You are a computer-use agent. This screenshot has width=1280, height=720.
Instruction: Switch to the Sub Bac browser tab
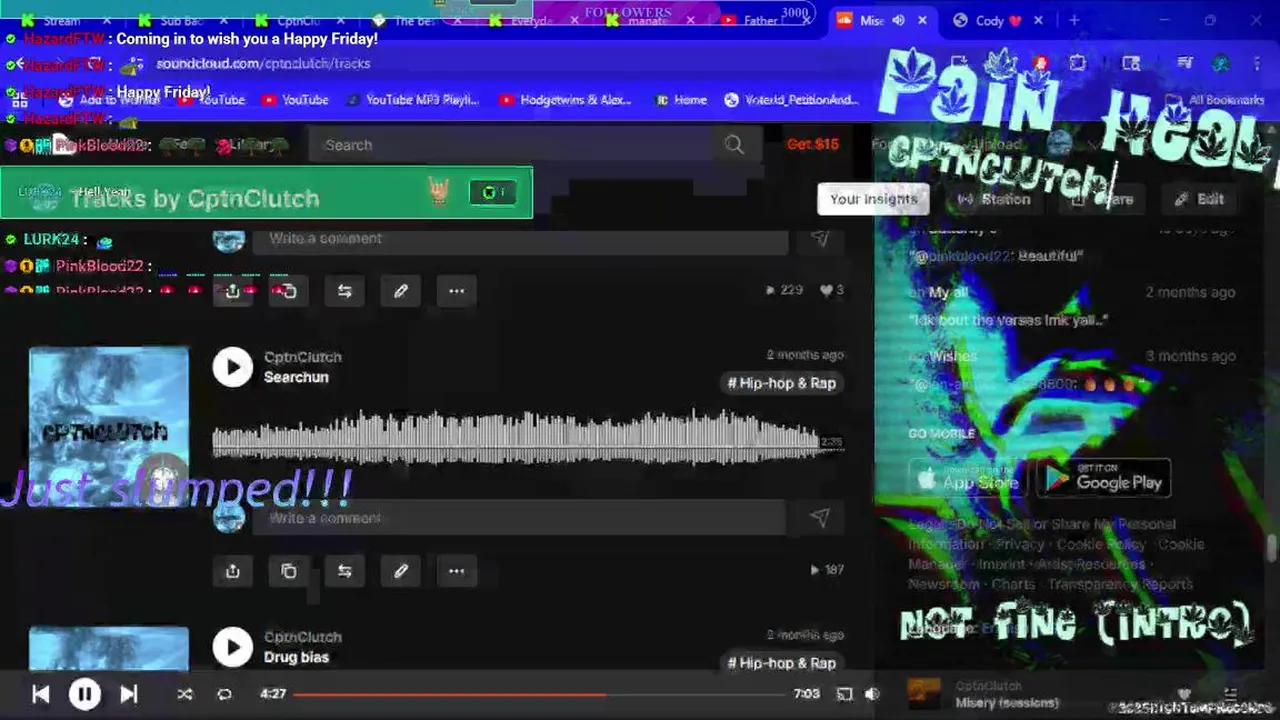pyautogui.click(x=180, y=20)
